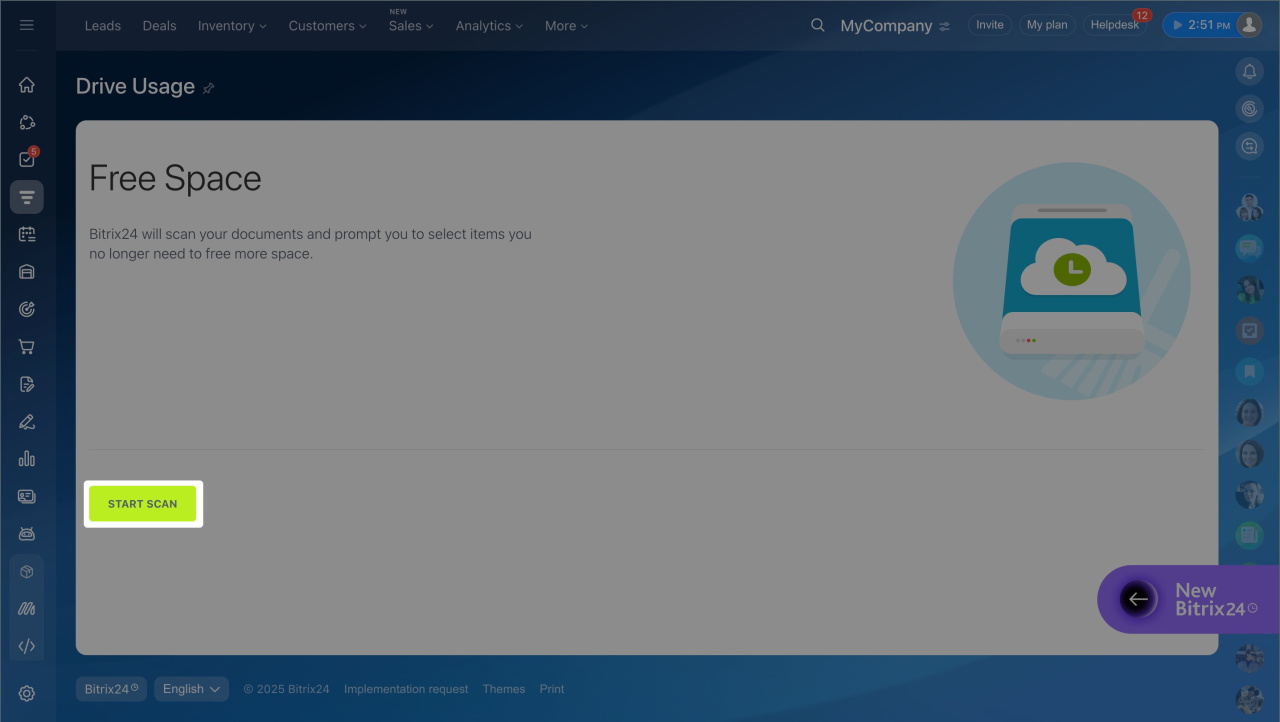Click the search magnifier icon
Viewport: 1280px width, 722px height.
point(818,25)
